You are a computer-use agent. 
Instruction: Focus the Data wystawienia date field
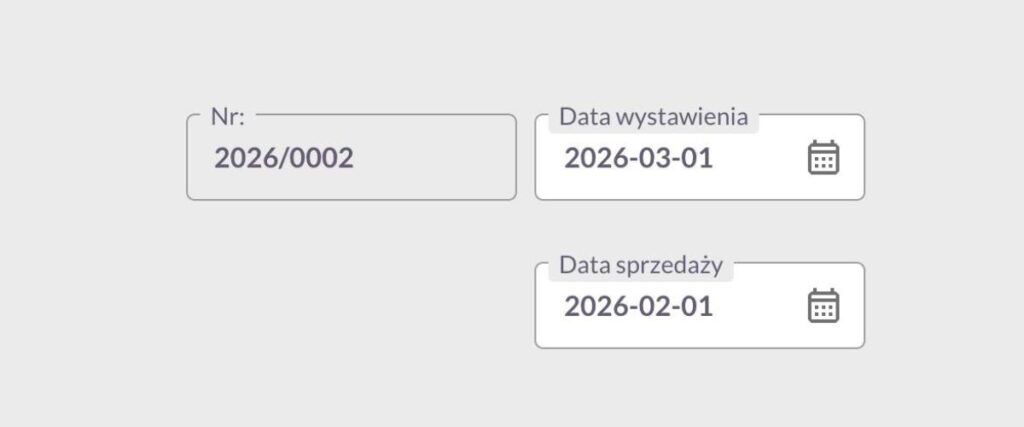[x=680, y=158]
